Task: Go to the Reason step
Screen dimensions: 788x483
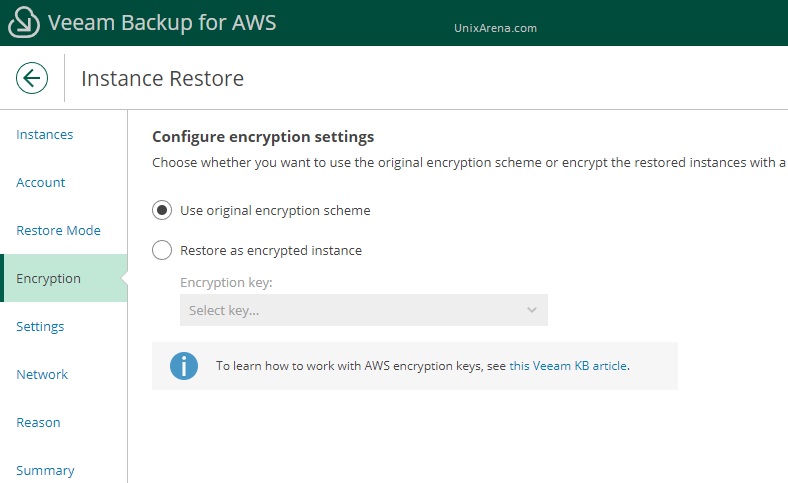Action: [x=38, y=422]
